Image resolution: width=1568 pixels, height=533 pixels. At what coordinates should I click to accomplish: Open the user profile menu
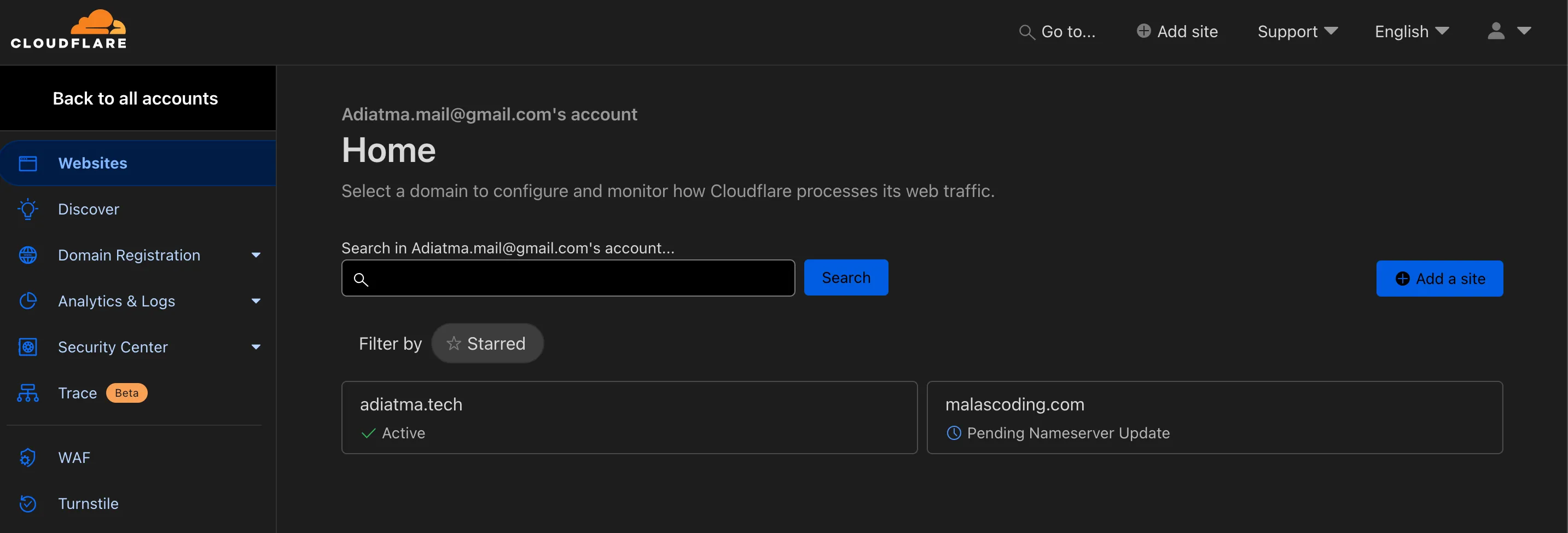click(x=1509, y=31)
